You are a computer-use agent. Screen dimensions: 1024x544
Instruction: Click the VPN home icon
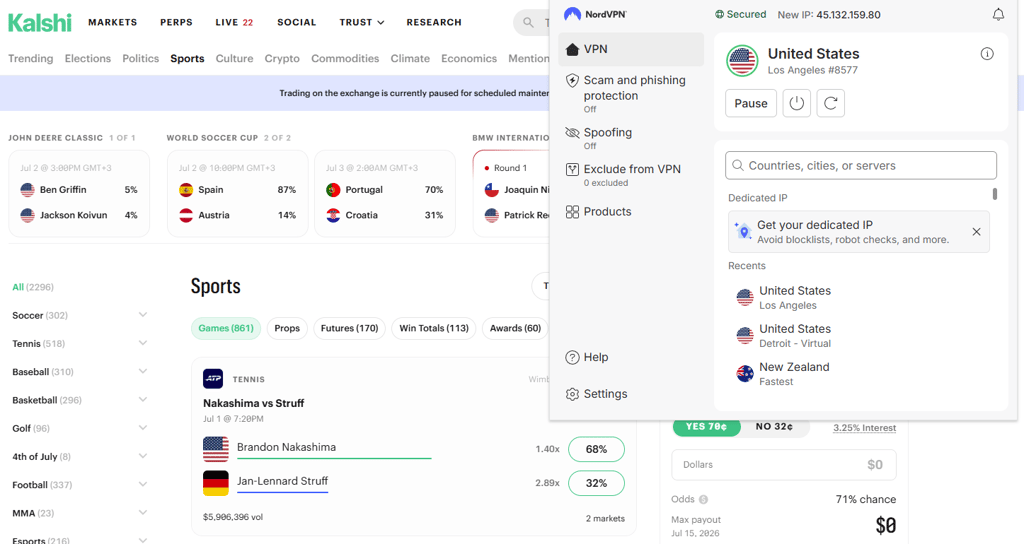572,49
